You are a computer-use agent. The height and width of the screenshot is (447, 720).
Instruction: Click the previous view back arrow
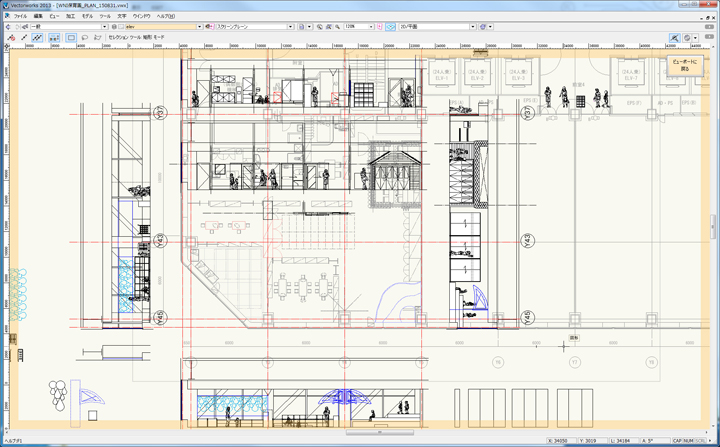(x=8, y=27)
